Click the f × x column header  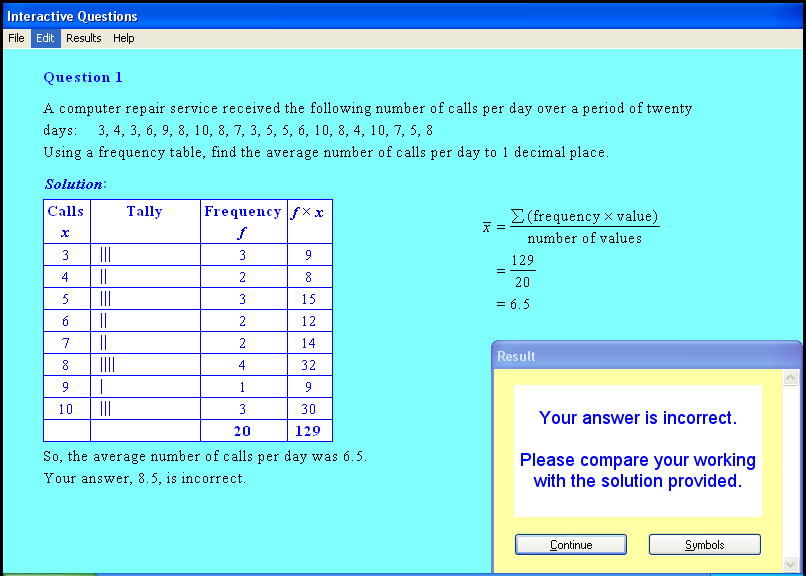pos(309,221)
